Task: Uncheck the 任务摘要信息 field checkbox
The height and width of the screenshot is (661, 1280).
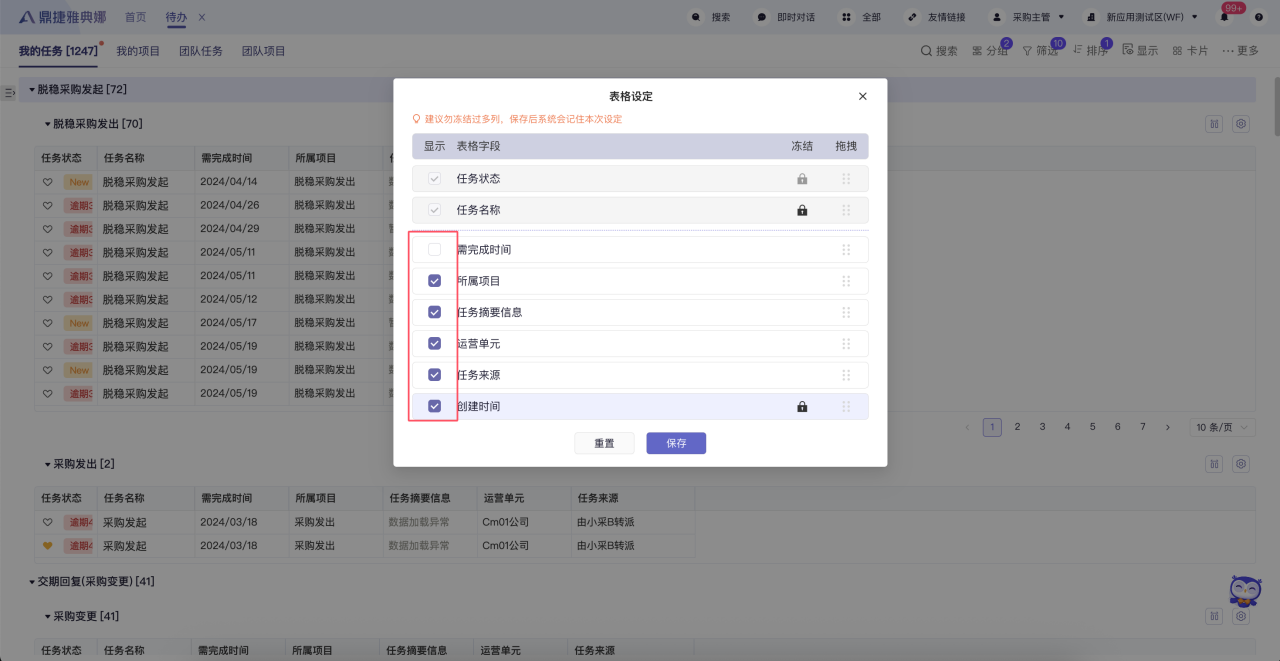Action: [434, 312]
